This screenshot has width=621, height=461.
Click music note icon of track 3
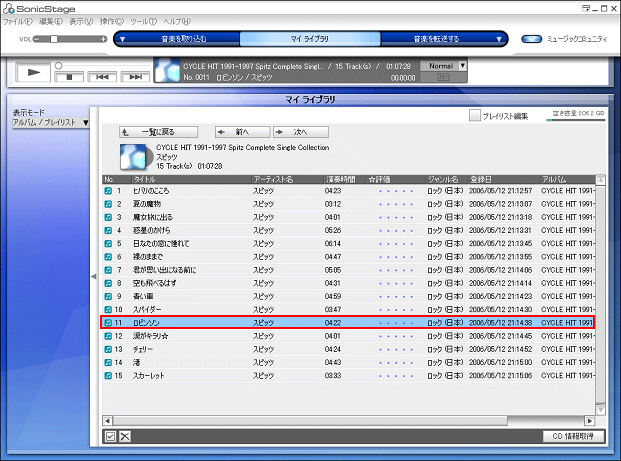coord(108,217)
